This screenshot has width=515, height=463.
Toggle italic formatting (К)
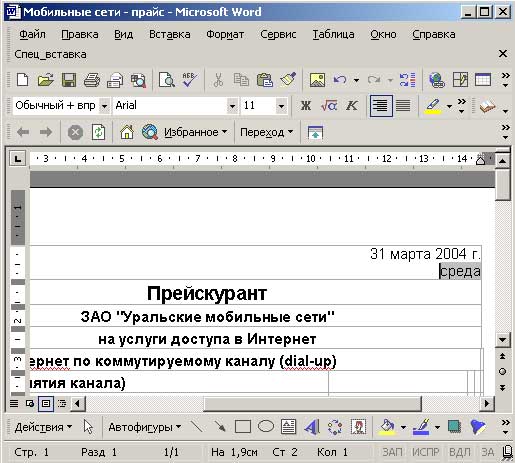click(352, 106)
